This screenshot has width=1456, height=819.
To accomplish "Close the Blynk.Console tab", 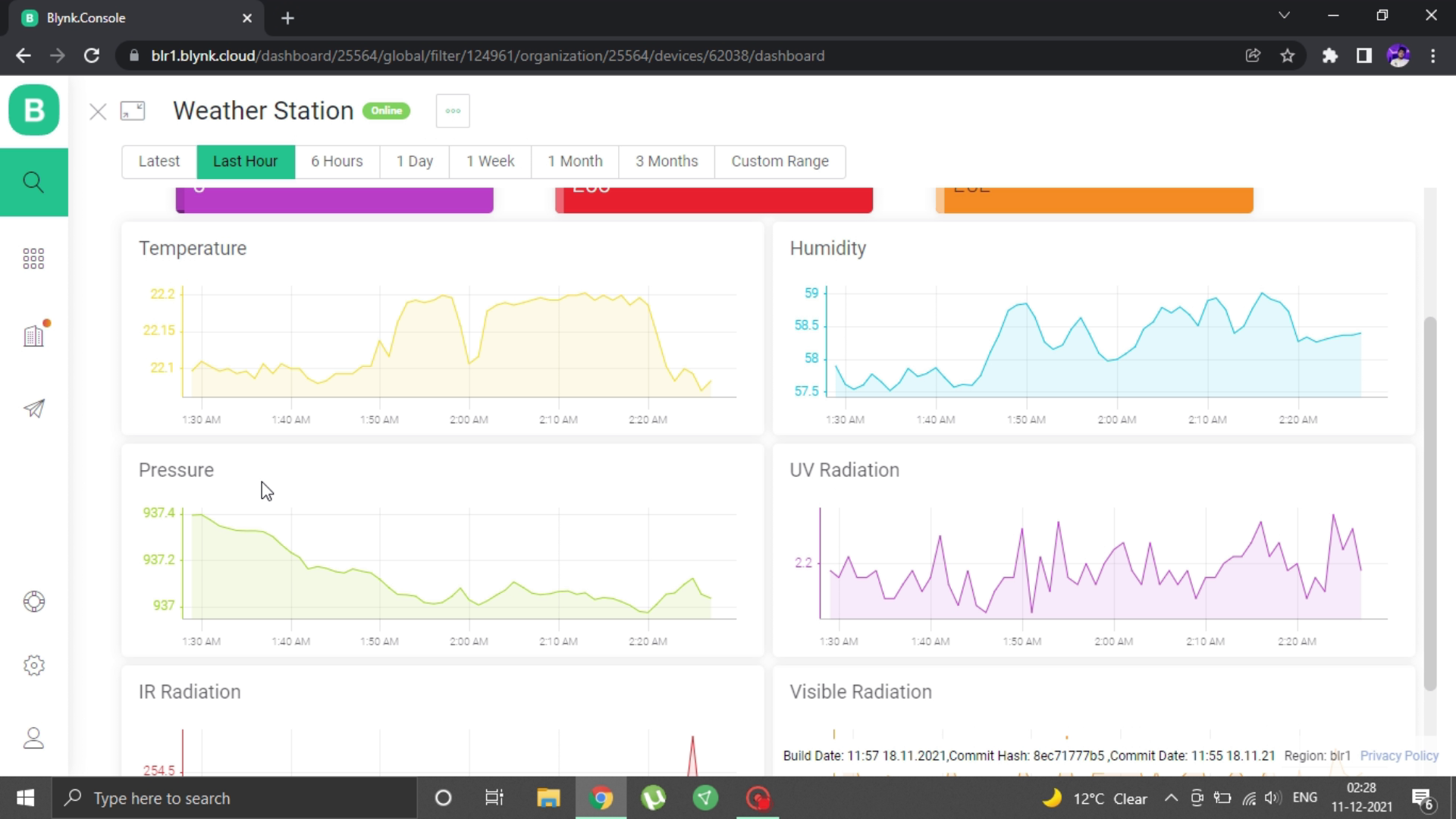I will click(247, 18).
